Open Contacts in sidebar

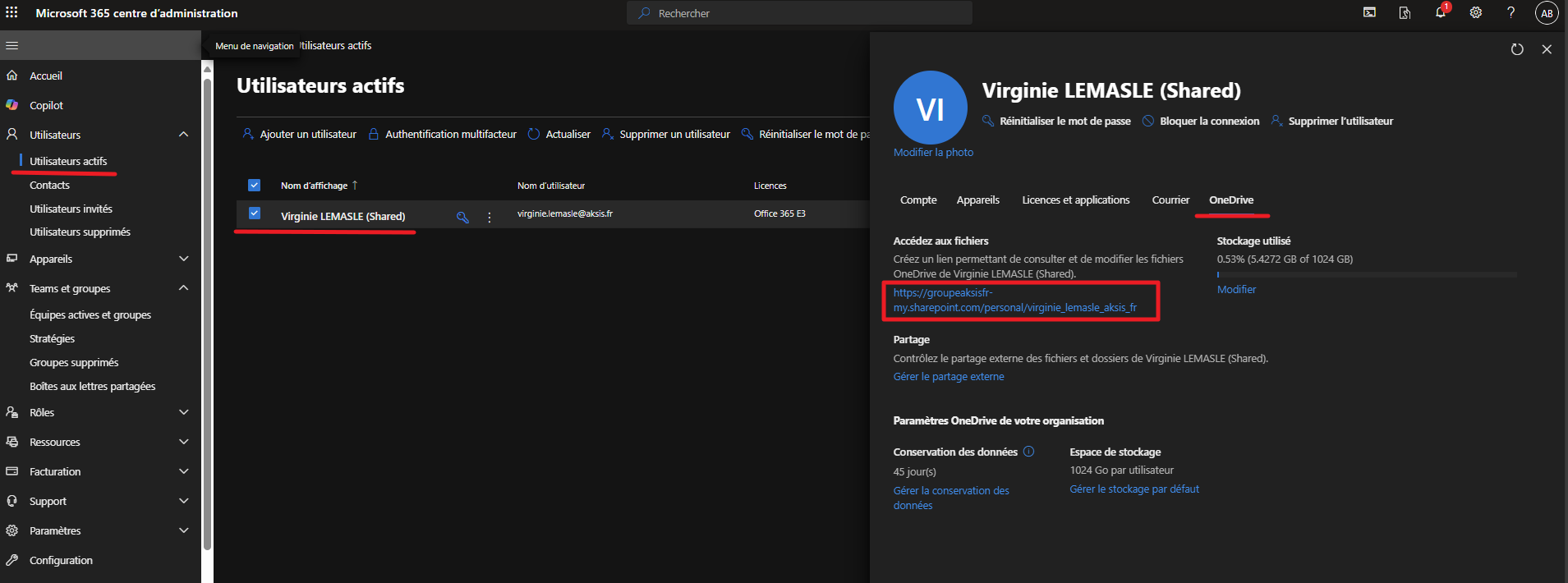49,185
